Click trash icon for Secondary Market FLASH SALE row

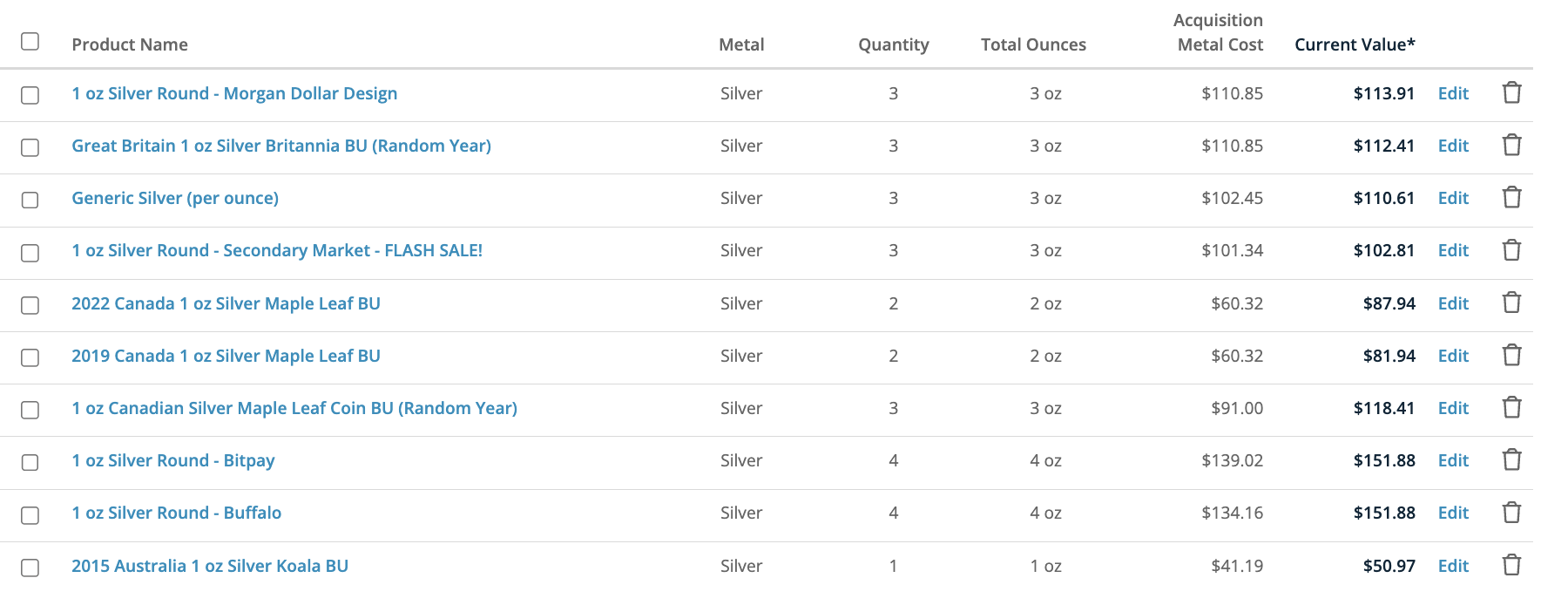(1511, 250)
